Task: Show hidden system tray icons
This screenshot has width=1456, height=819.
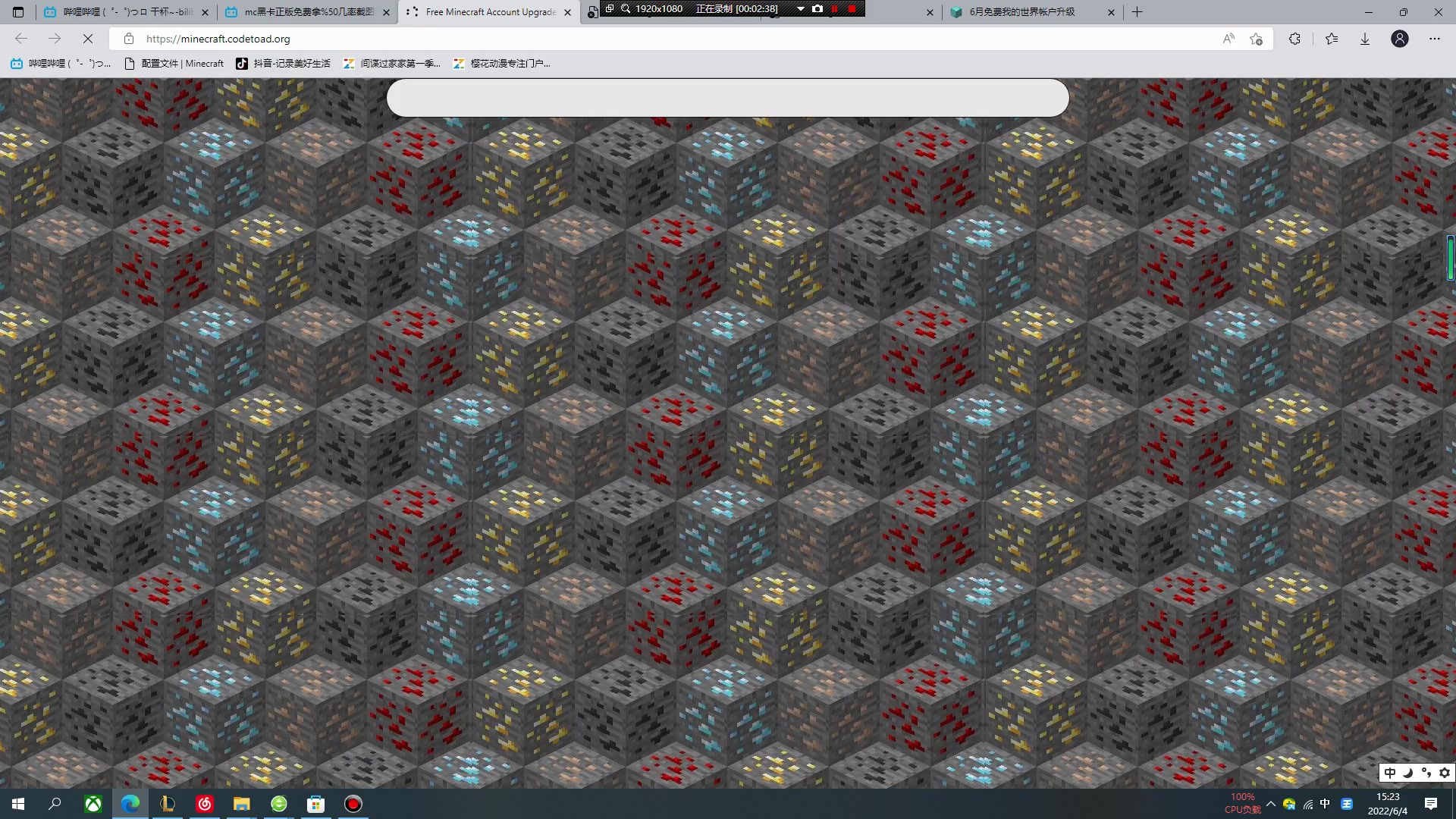Action: (1271, 804)
